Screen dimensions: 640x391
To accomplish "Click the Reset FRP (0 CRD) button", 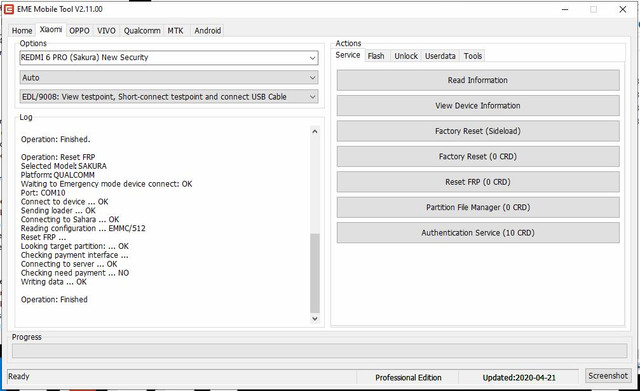I will [x=478, y=182].
